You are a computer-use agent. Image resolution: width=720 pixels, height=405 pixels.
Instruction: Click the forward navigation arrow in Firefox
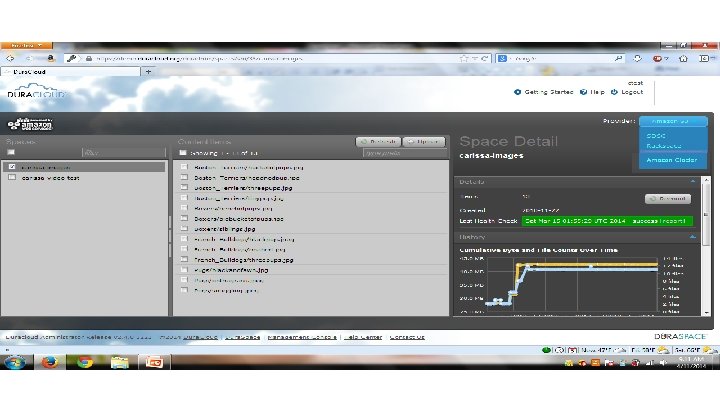28,58
